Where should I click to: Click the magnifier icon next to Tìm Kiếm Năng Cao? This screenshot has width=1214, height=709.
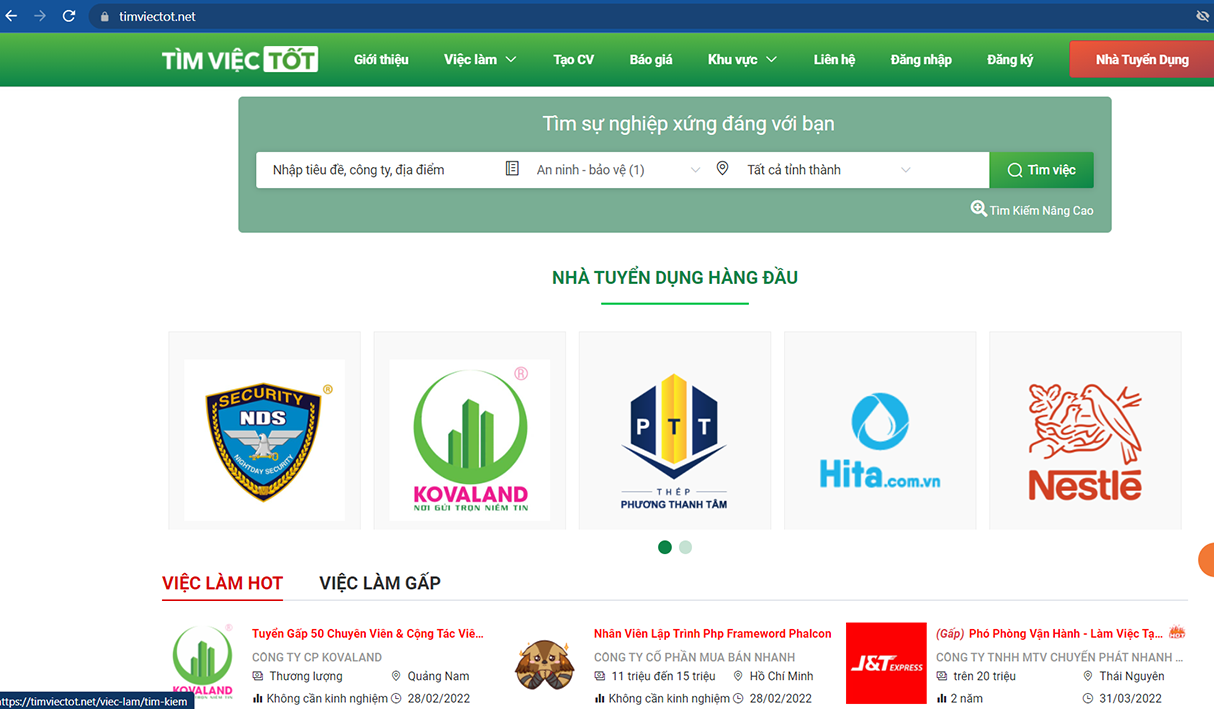[x=977, y=209]
